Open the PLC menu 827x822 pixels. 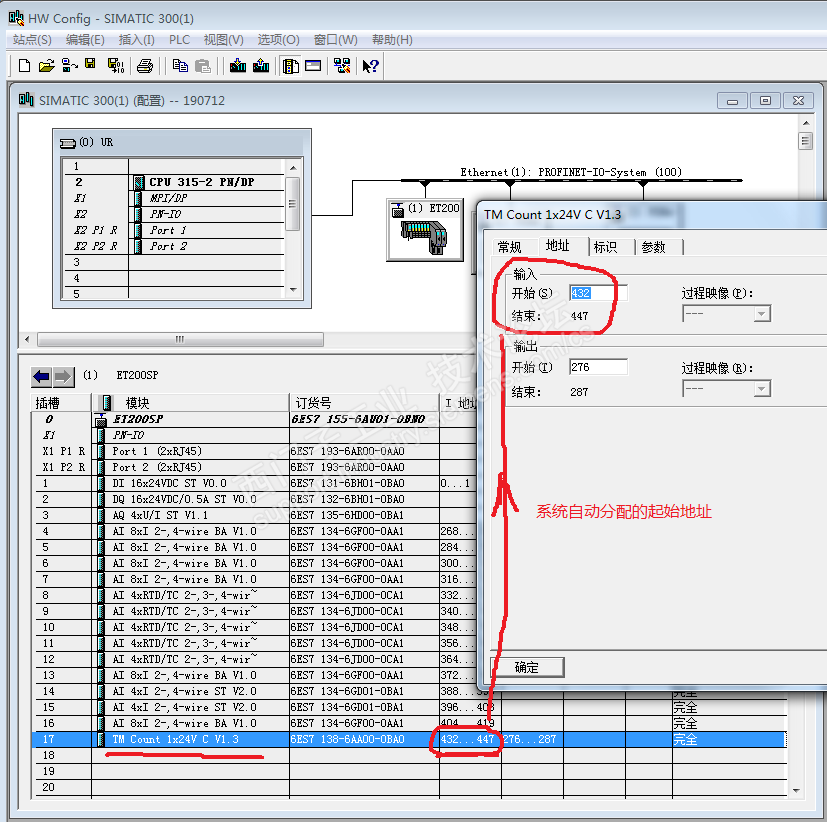[179, 40]
